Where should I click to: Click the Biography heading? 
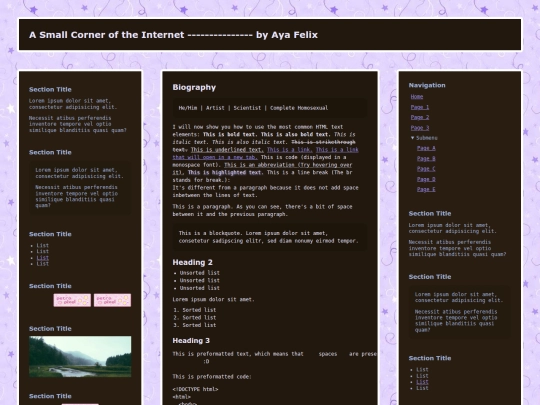(x=194, y=87)
